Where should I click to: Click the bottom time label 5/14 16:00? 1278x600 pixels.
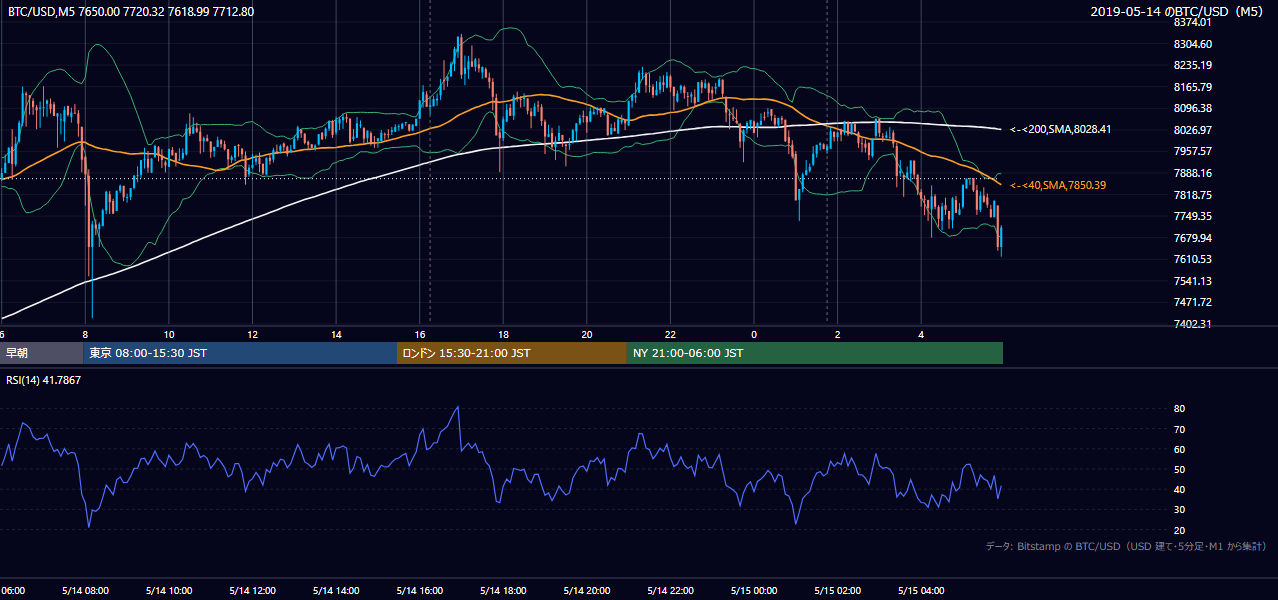(x=420, y=590)
